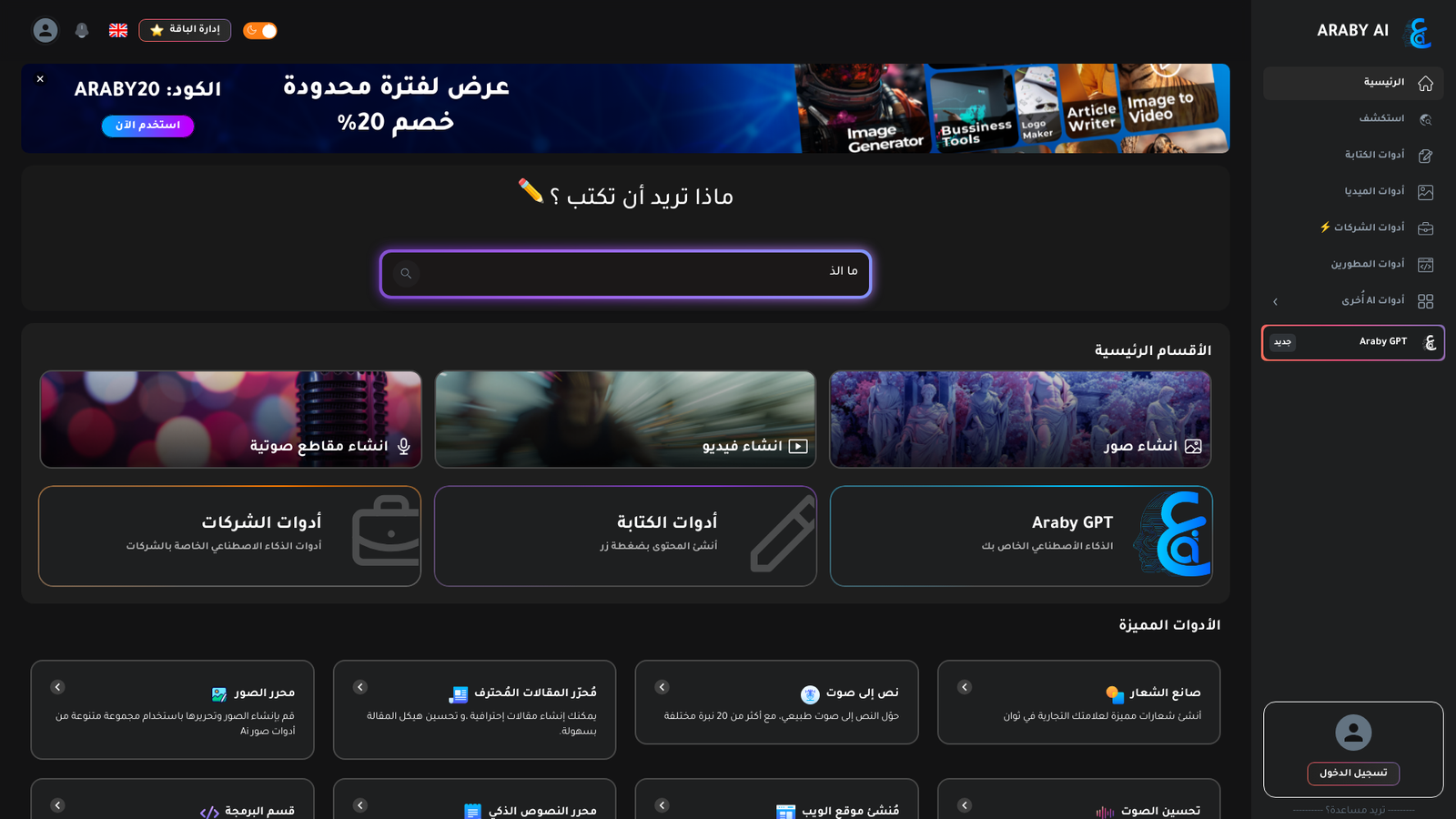Click the media tools image icon in sidebar
This screenshot has height=819, width=1456.
pyautogui.click(x=1426, y=192)
